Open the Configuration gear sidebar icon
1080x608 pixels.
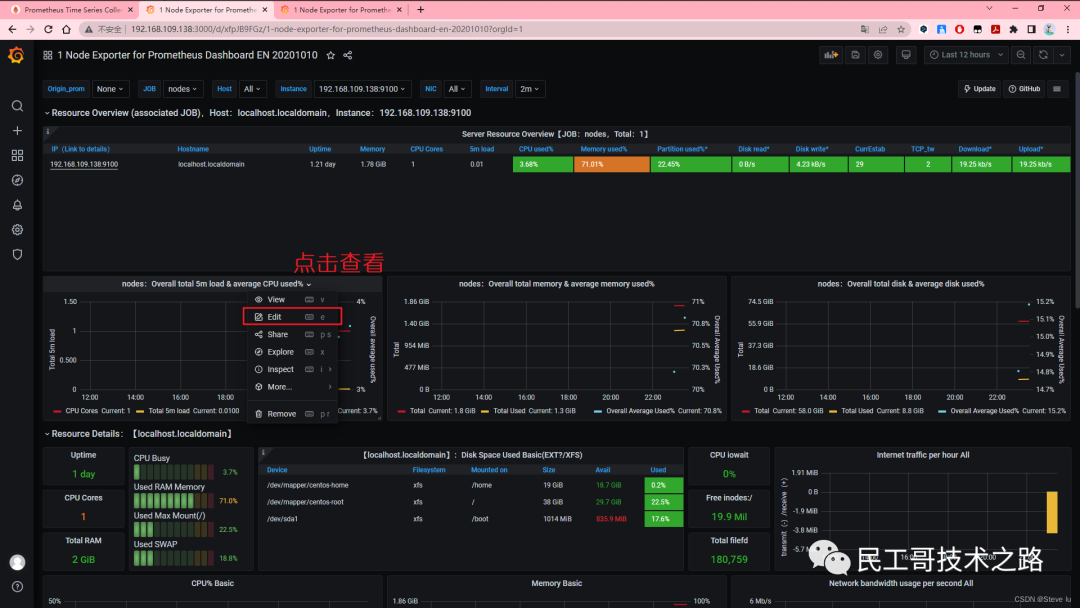click(x=17, y=230)
